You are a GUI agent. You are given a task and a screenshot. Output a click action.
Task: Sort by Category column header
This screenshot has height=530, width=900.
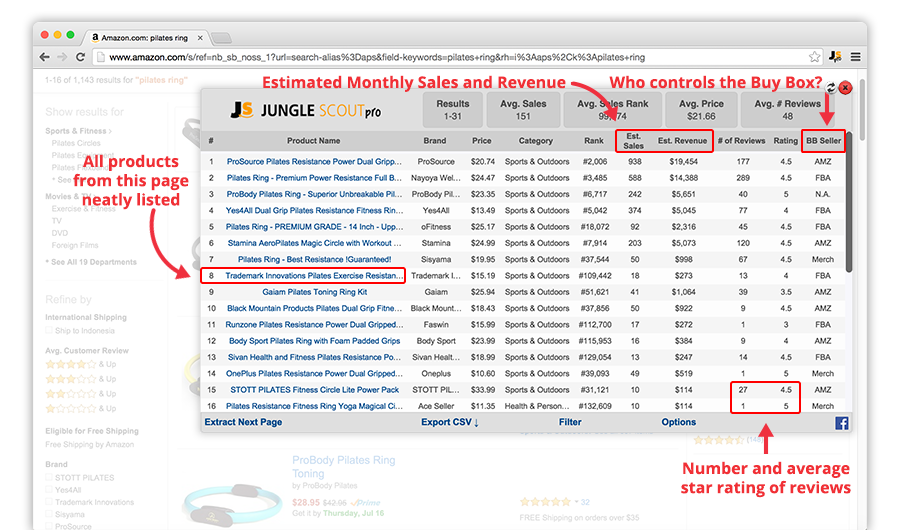[536, 141]
